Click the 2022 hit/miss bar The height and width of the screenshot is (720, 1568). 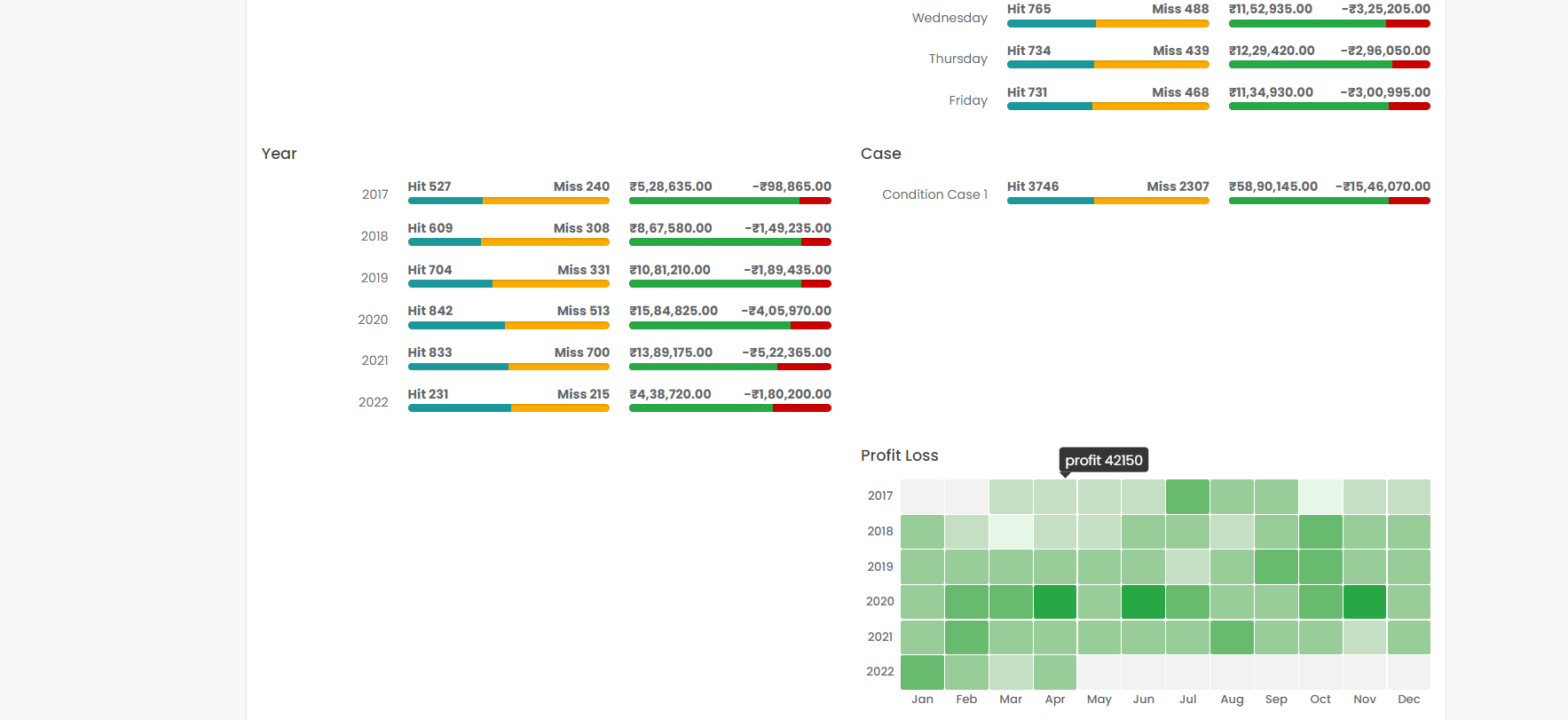[x=508, y=408]
